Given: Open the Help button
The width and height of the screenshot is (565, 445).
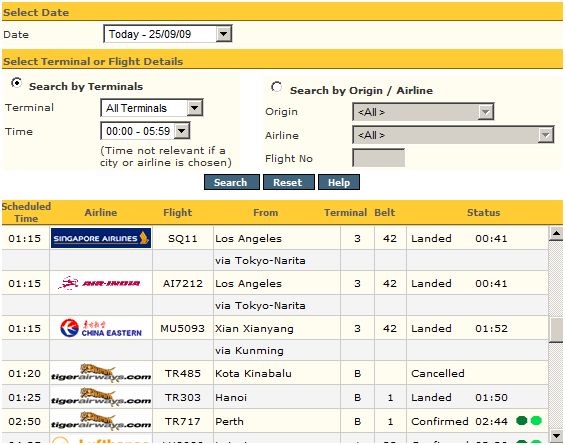Looking at the screenshot, I should (339, 182).
